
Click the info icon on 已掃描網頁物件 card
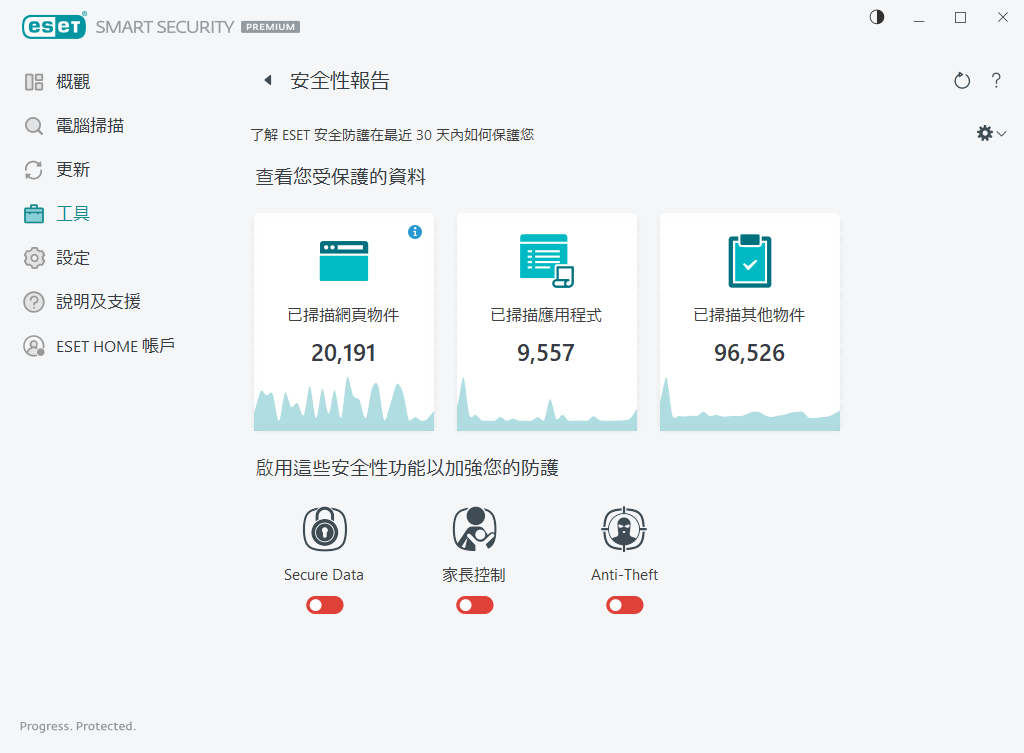point(415,232)
